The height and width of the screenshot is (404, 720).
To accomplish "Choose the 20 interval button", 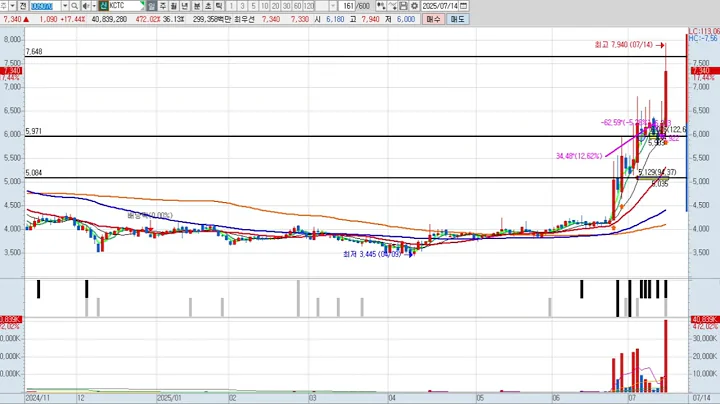I will [x=276, y=6].
